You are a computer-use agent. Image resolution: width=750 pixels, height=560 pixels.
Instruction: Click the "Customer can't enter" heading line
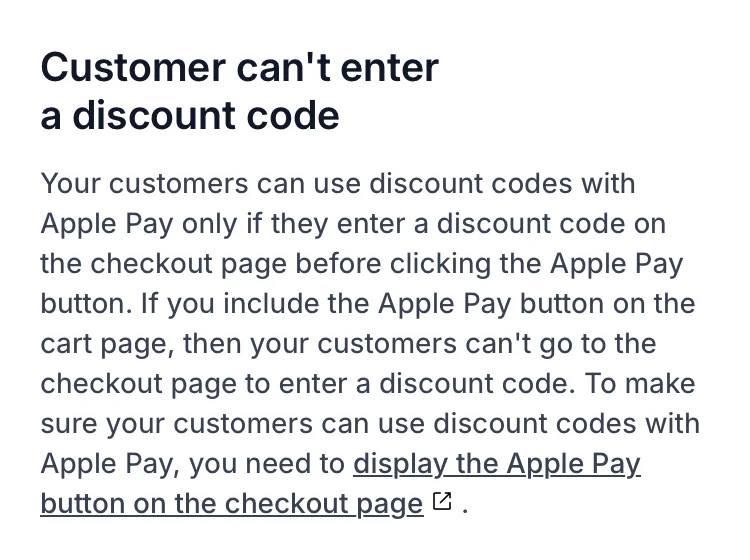(x=239, y=68)
